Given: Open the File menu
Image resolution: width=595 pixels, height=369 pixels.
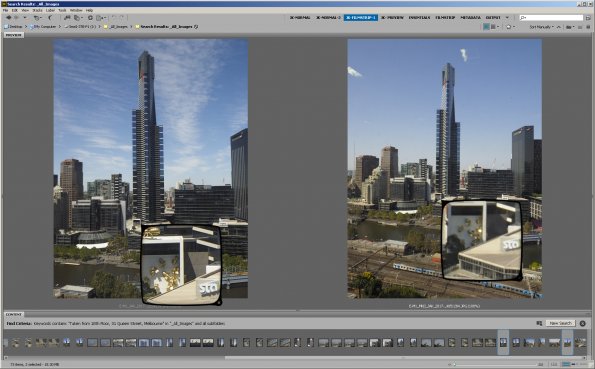Looking at the screenshot, I should coord(5,10).
